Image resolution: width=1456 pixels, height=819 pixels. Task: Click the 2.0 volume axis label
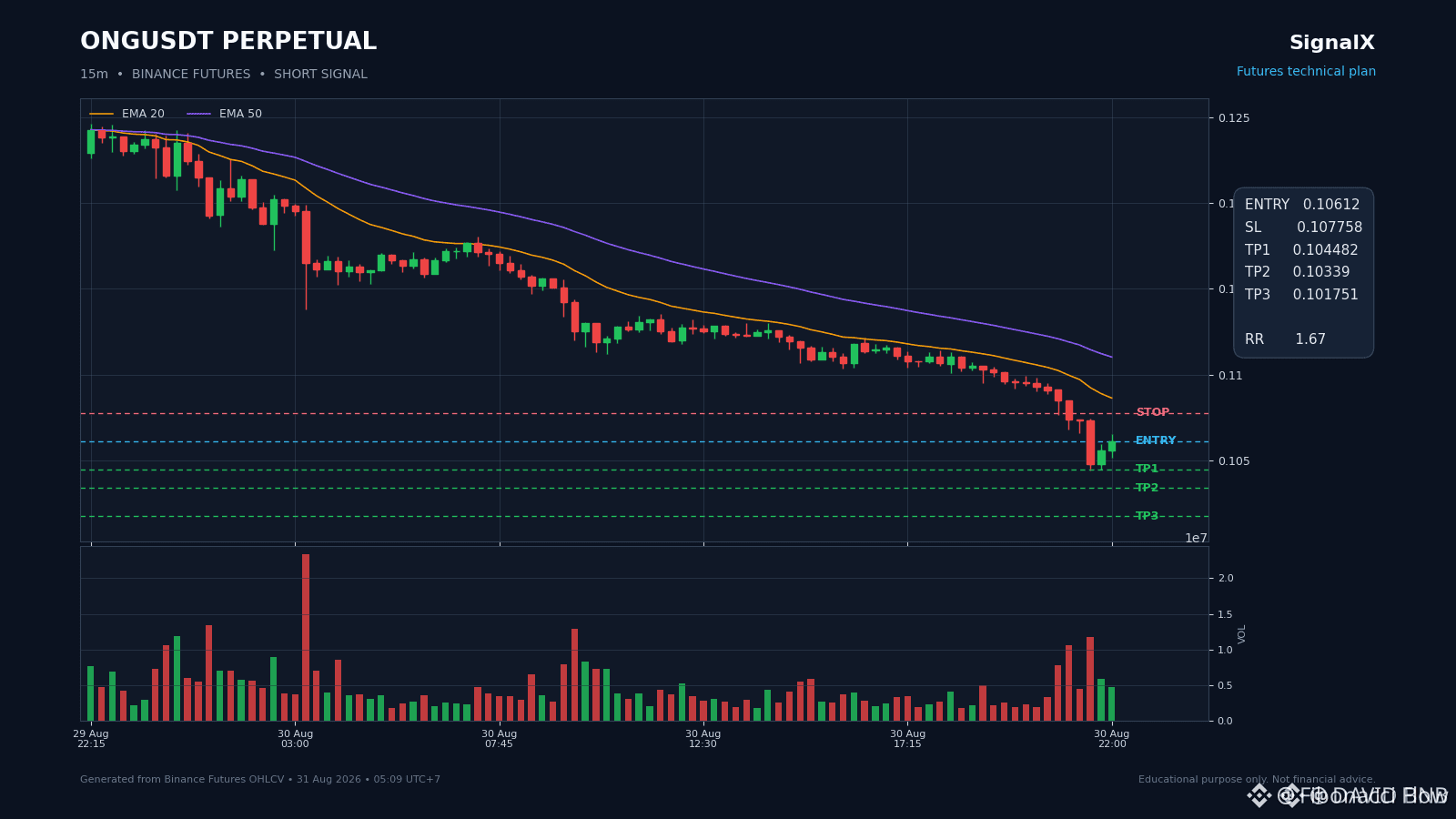click(1226, 579)
